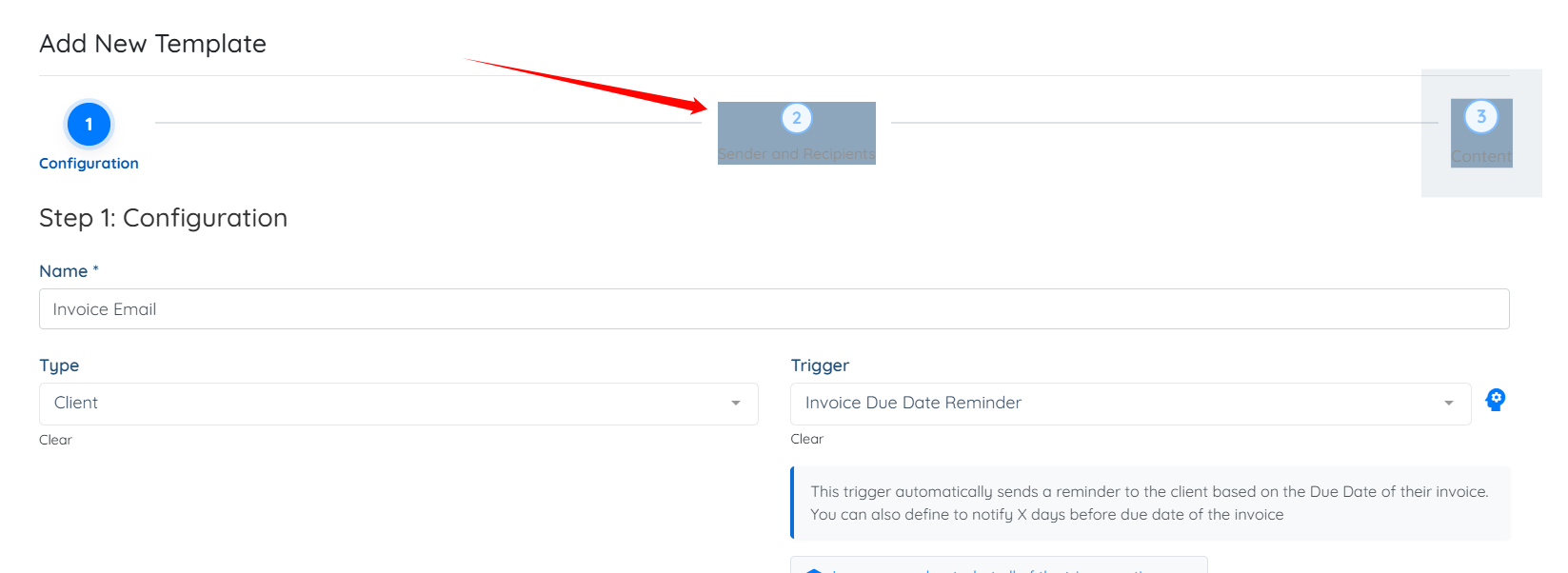Click the icon in the cut-off bottom button

click(814, 570)
